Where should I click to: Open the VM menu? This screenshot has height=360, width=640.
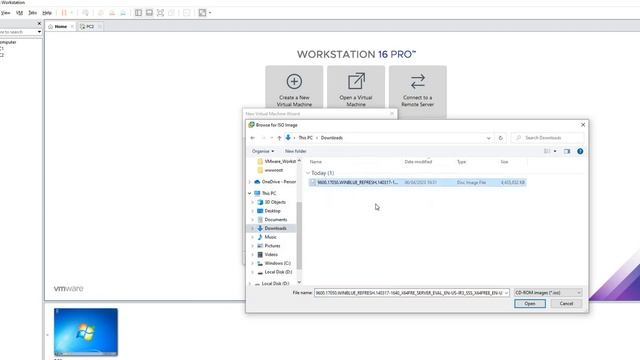pos(19,13)
